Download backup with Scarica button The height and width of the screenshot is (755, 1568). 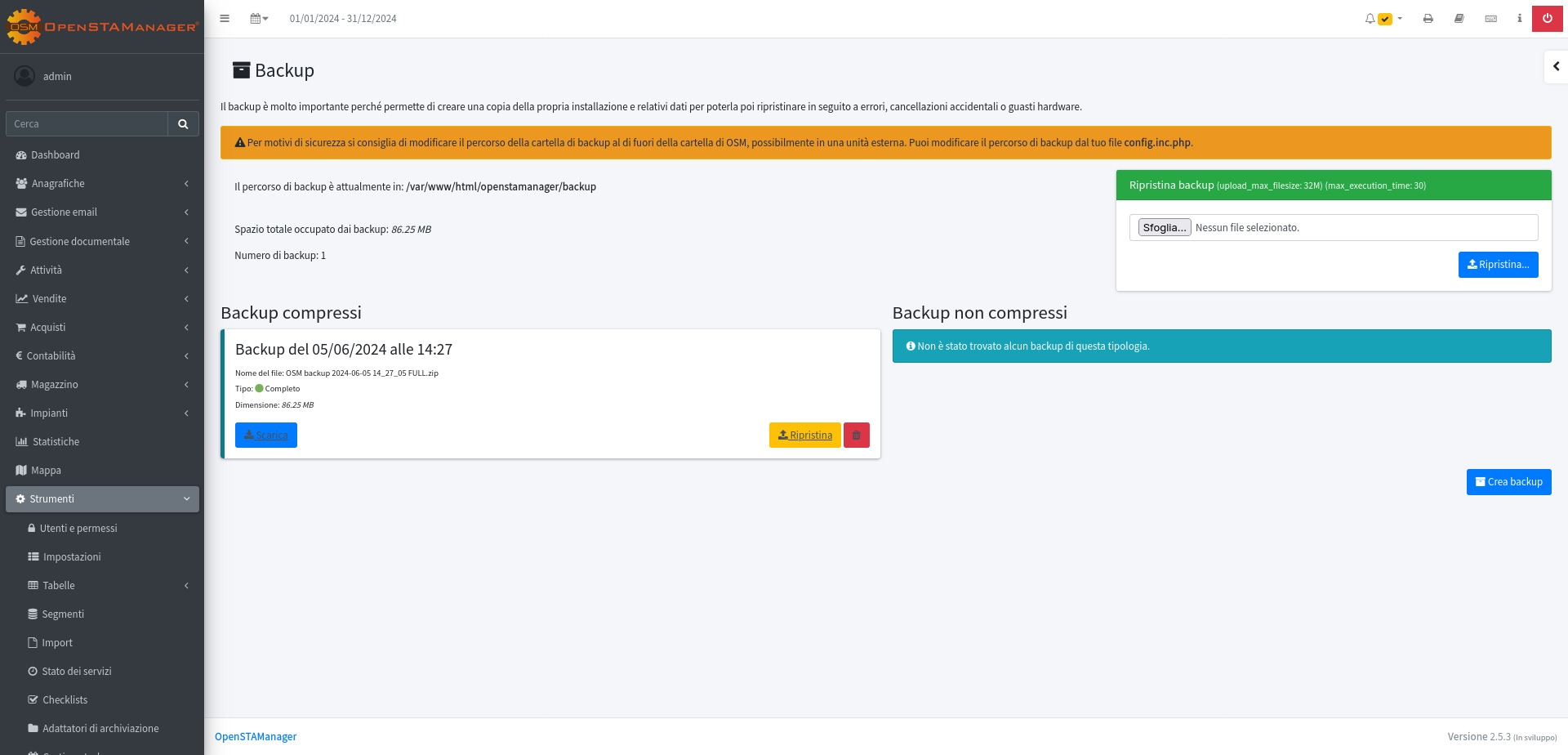pos(266,436)
